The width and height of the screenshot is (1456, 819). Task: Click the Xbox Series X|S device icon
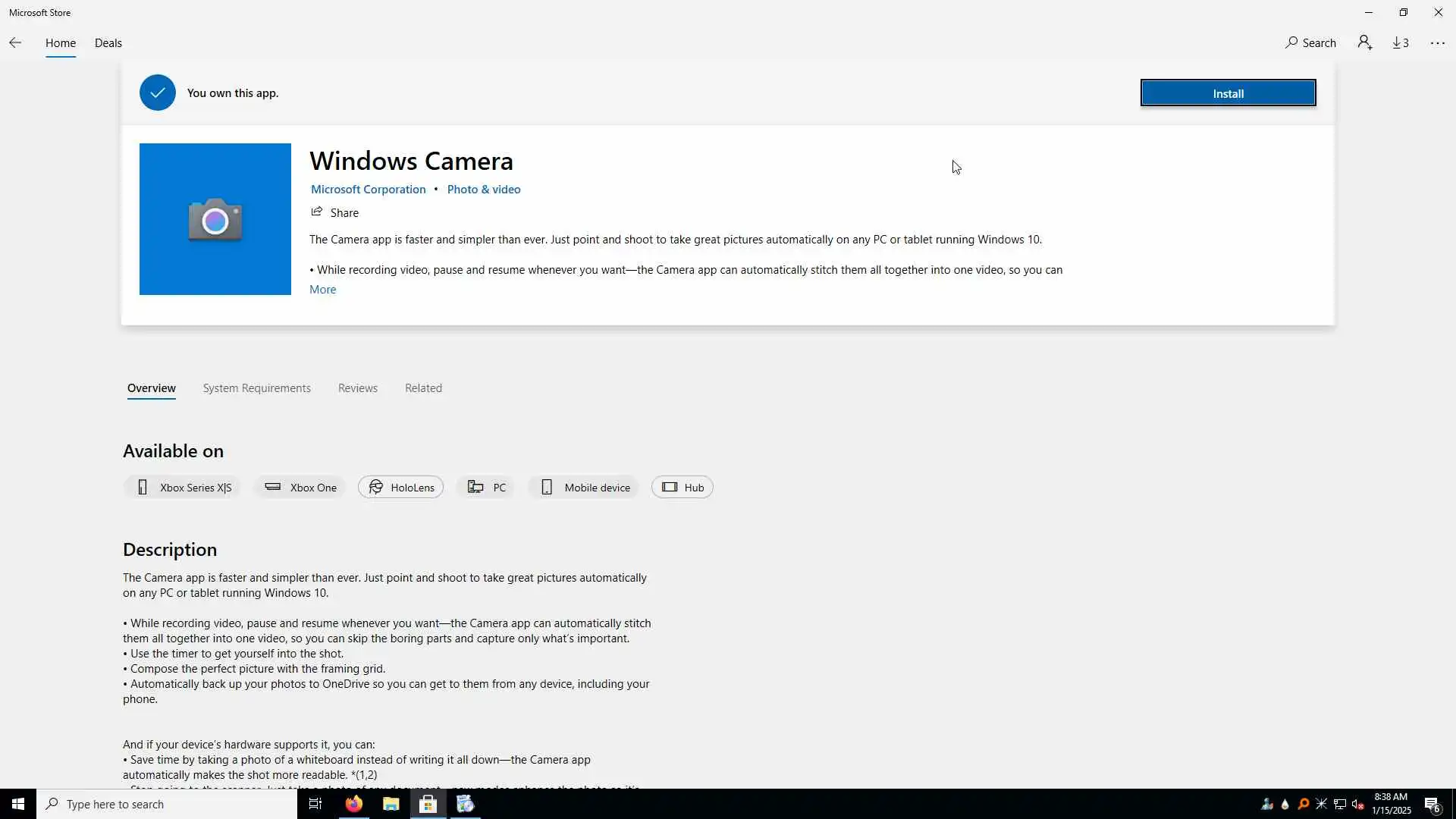pyautogui.click(x=143, y=487)
